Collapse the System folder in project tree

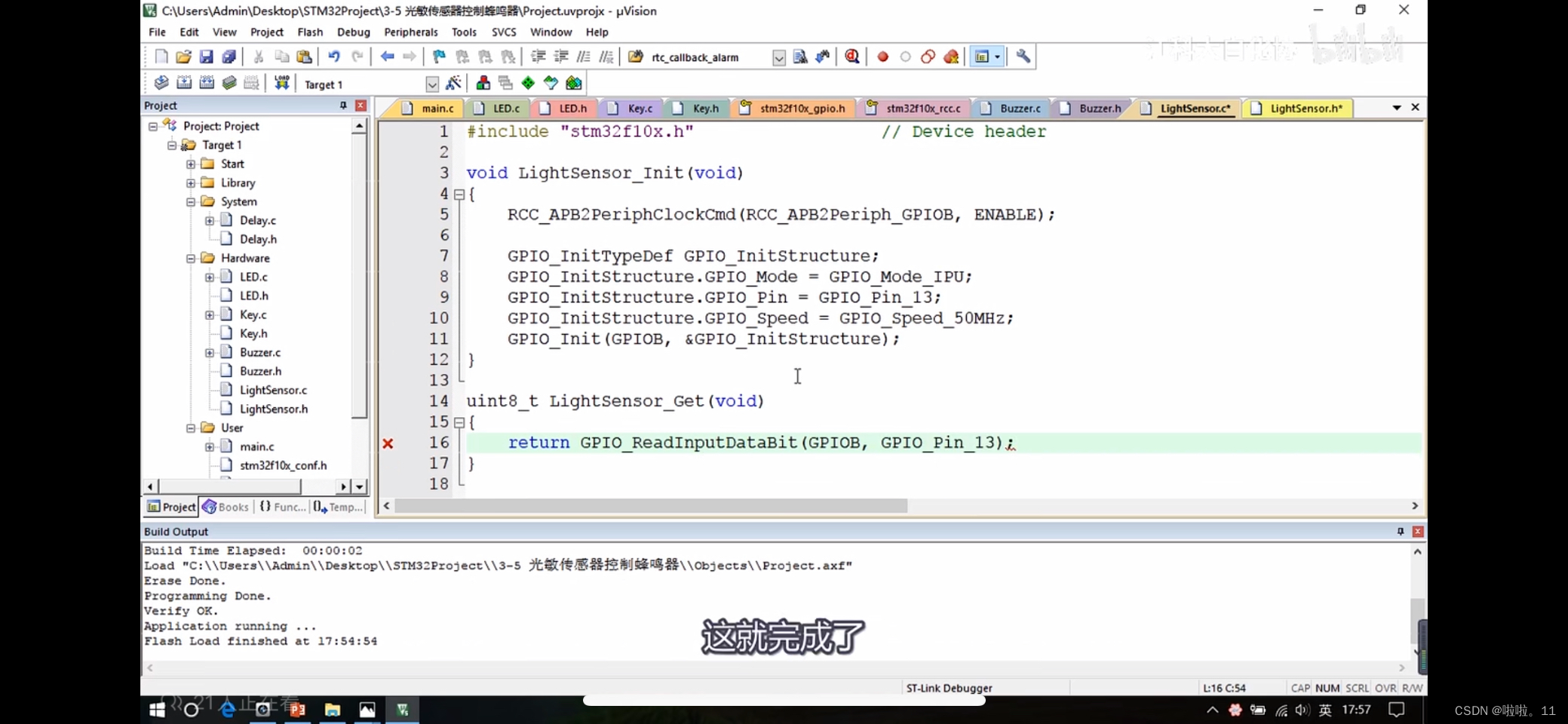191,201
